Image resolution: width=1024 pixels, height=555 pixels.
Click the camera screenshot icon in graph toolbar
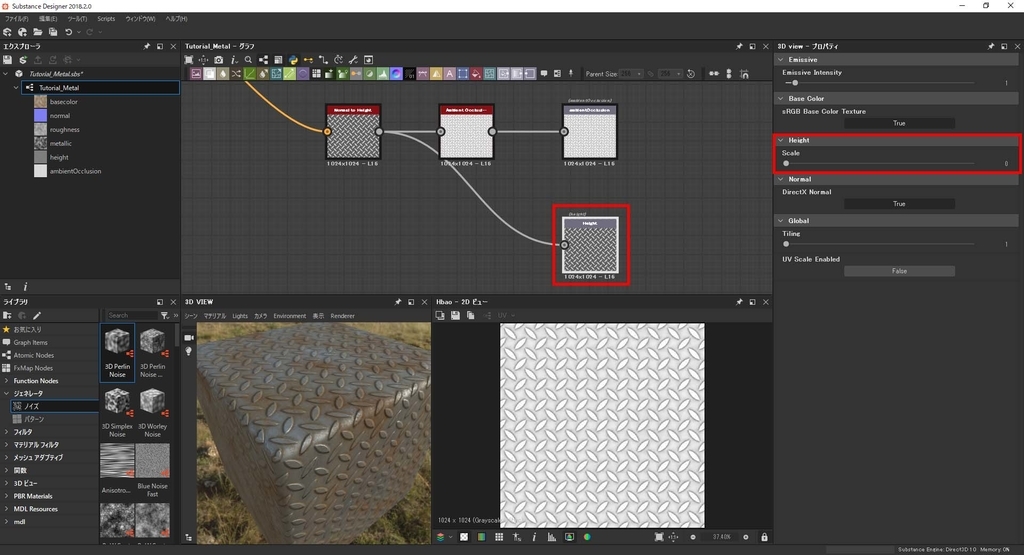click(x=219, y=60)
